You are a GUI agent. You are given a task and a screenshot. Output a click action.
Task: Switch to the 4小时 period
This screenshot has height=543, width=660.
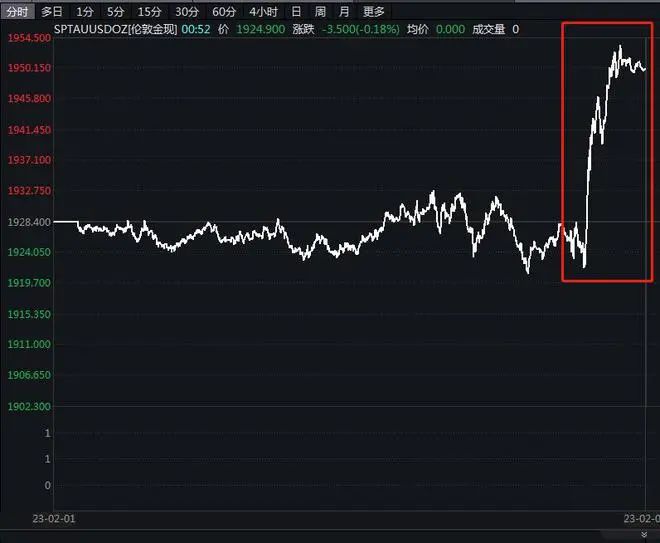[x=263, y=12]
